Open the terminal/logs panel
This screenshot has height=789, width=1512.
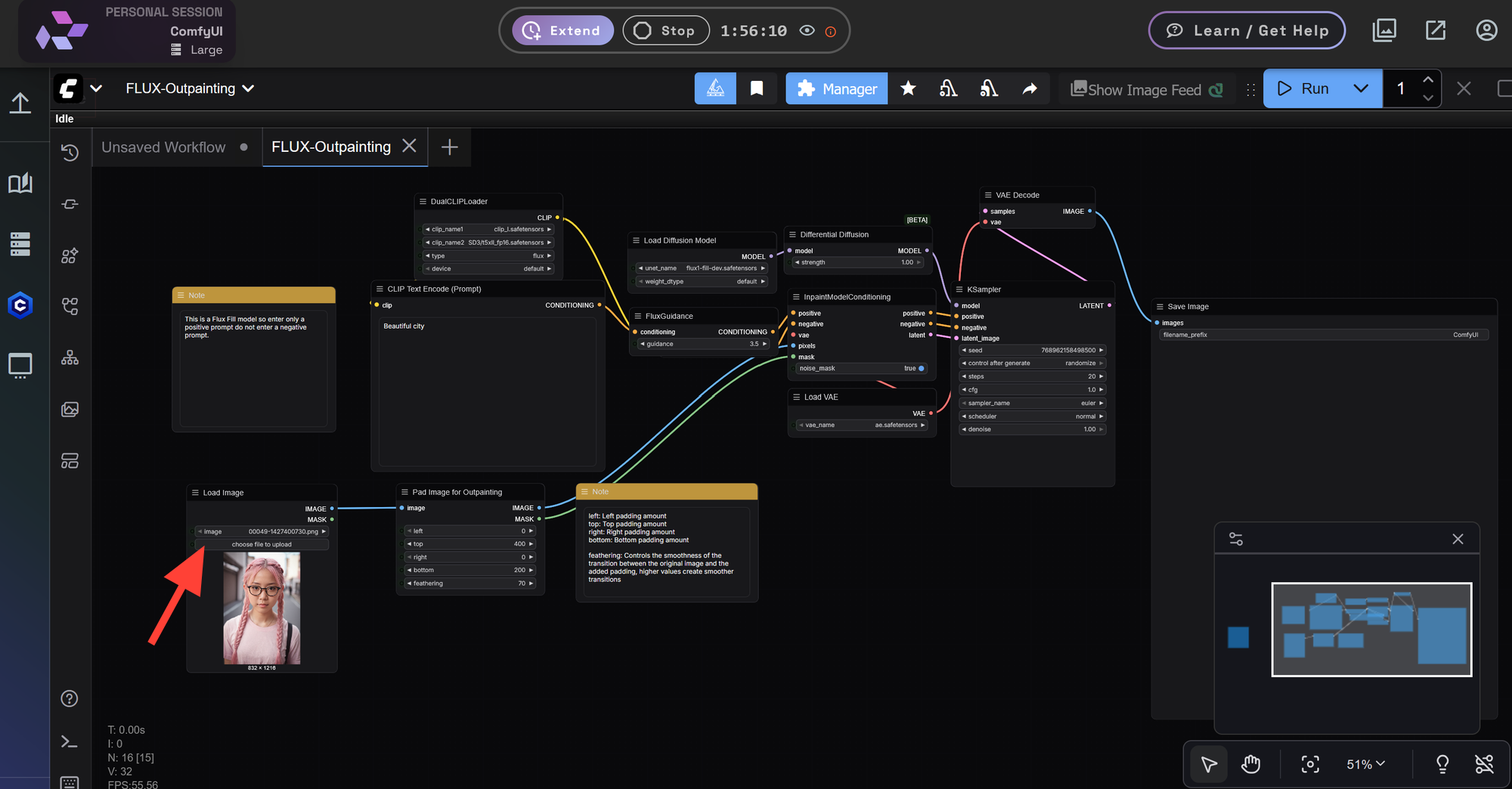tap(70, 741)
